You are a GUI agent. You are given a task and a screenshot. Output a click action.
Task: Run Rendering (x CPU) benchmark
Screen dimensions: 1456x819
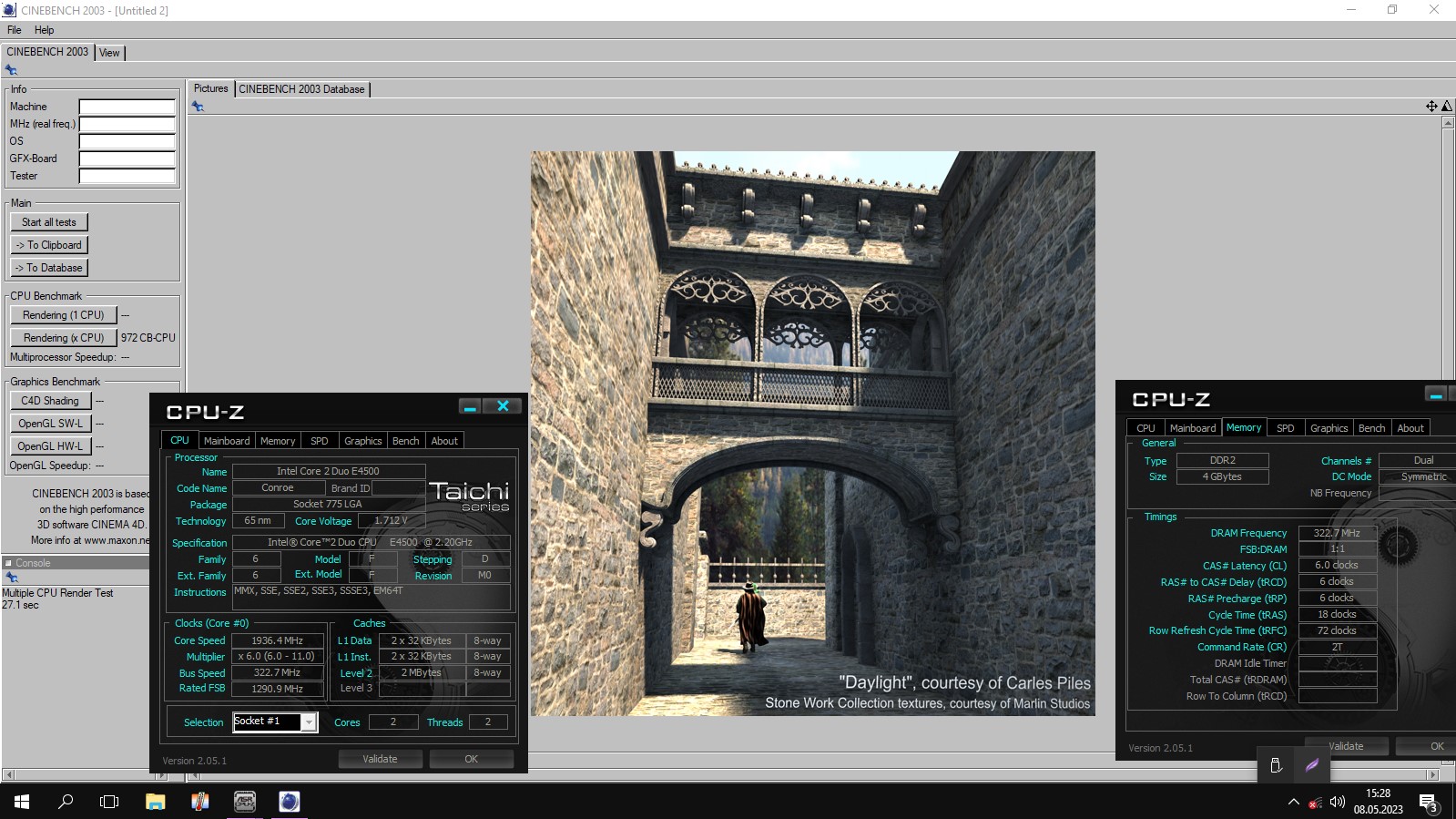tap(64, 338)
